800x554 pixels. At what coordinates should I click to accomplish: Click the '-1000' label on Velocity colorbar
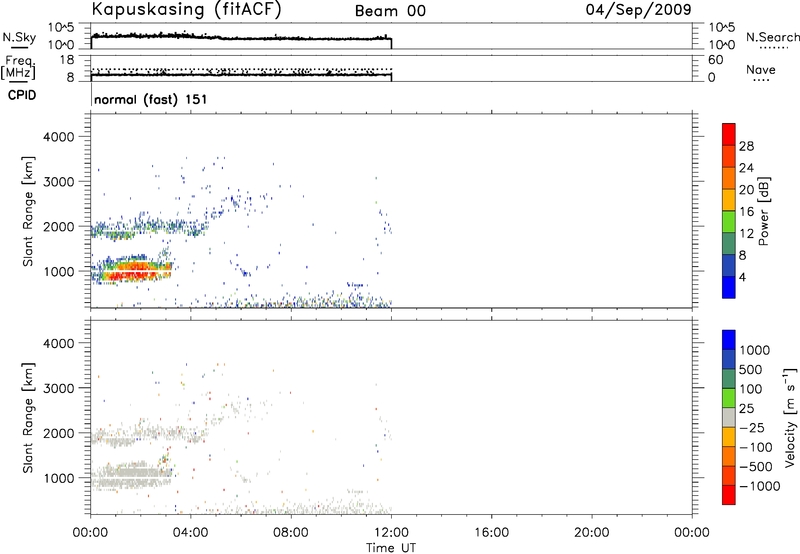coord(760,486)
